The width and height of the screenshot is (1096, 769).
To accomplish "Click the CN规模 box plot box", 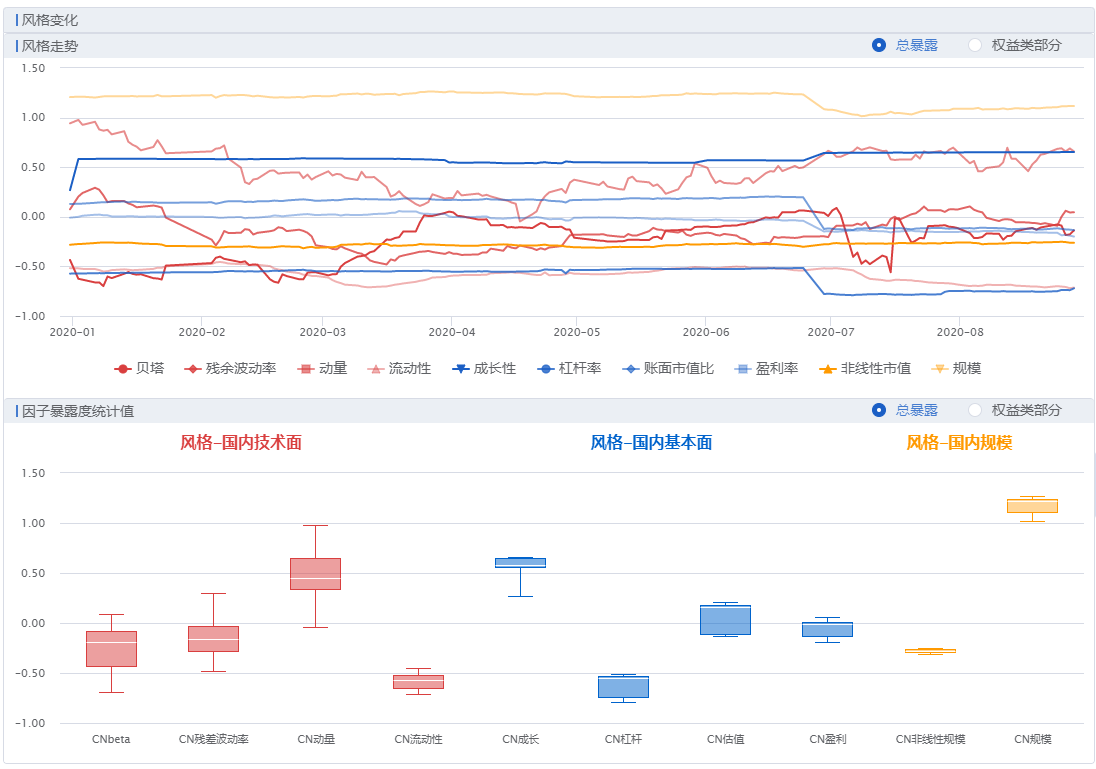I will [1032, 506].
